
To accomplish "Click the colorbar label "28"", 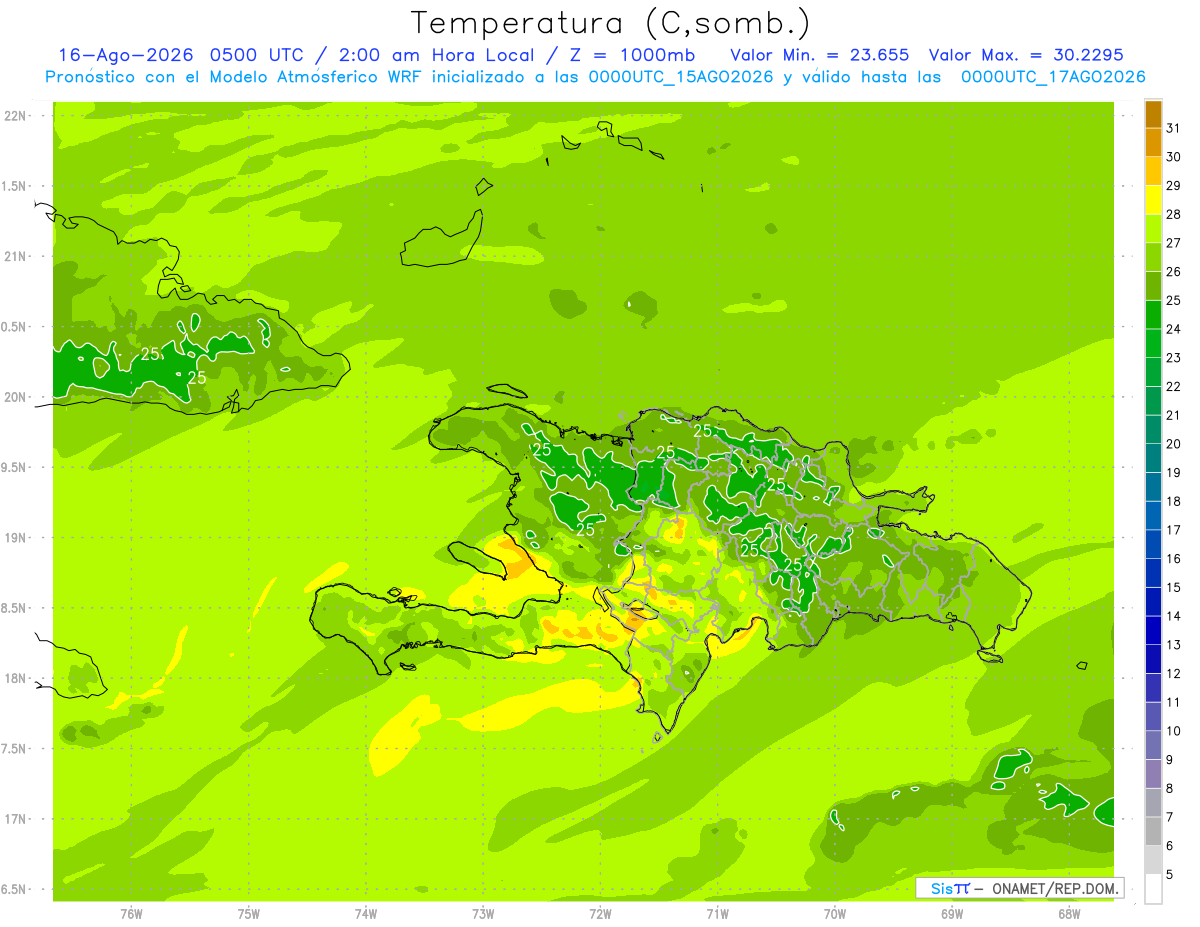I will click(1174, 214).
